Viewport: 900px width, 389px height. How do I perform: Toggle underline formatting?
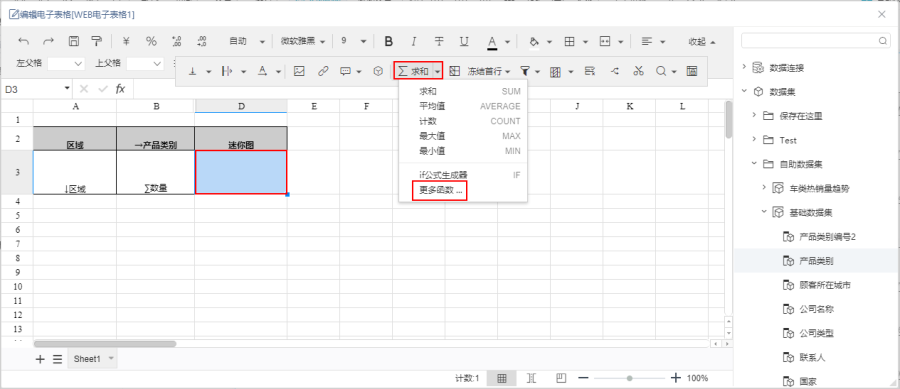(464, 41)
